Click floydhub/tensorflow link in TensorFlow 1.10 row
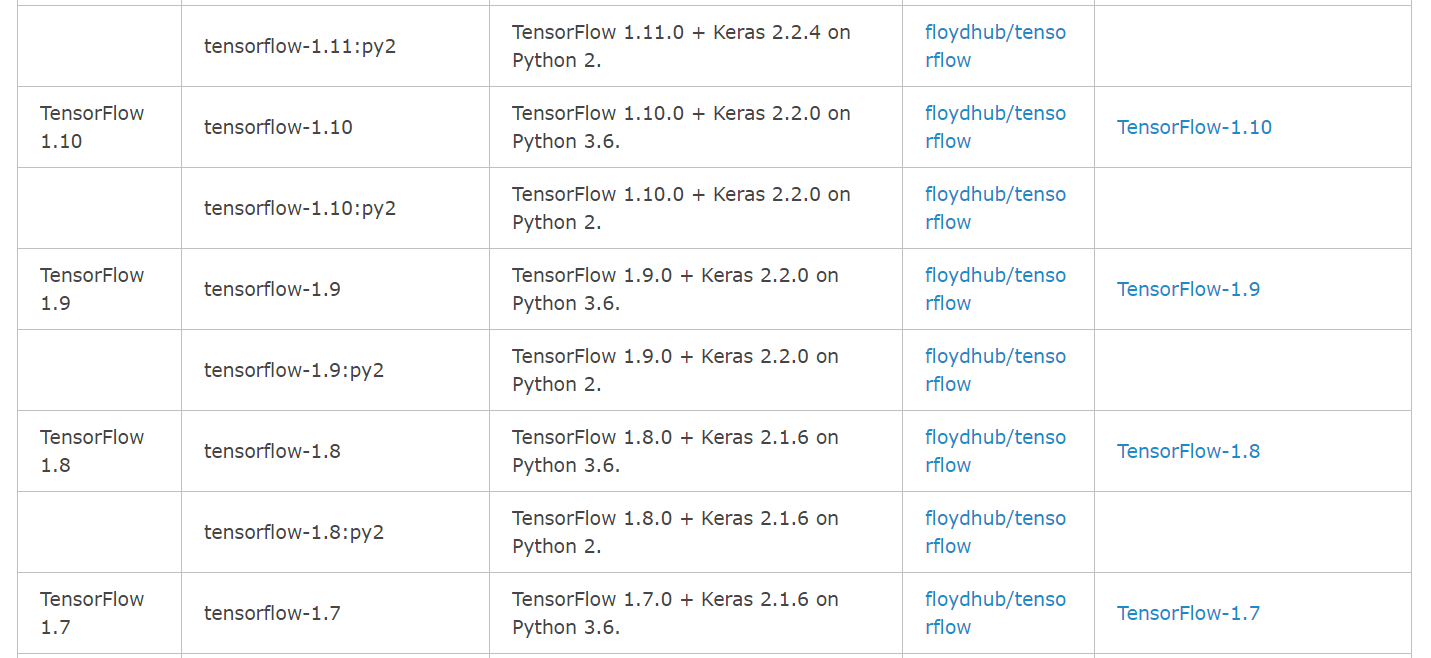 point(995,127)
